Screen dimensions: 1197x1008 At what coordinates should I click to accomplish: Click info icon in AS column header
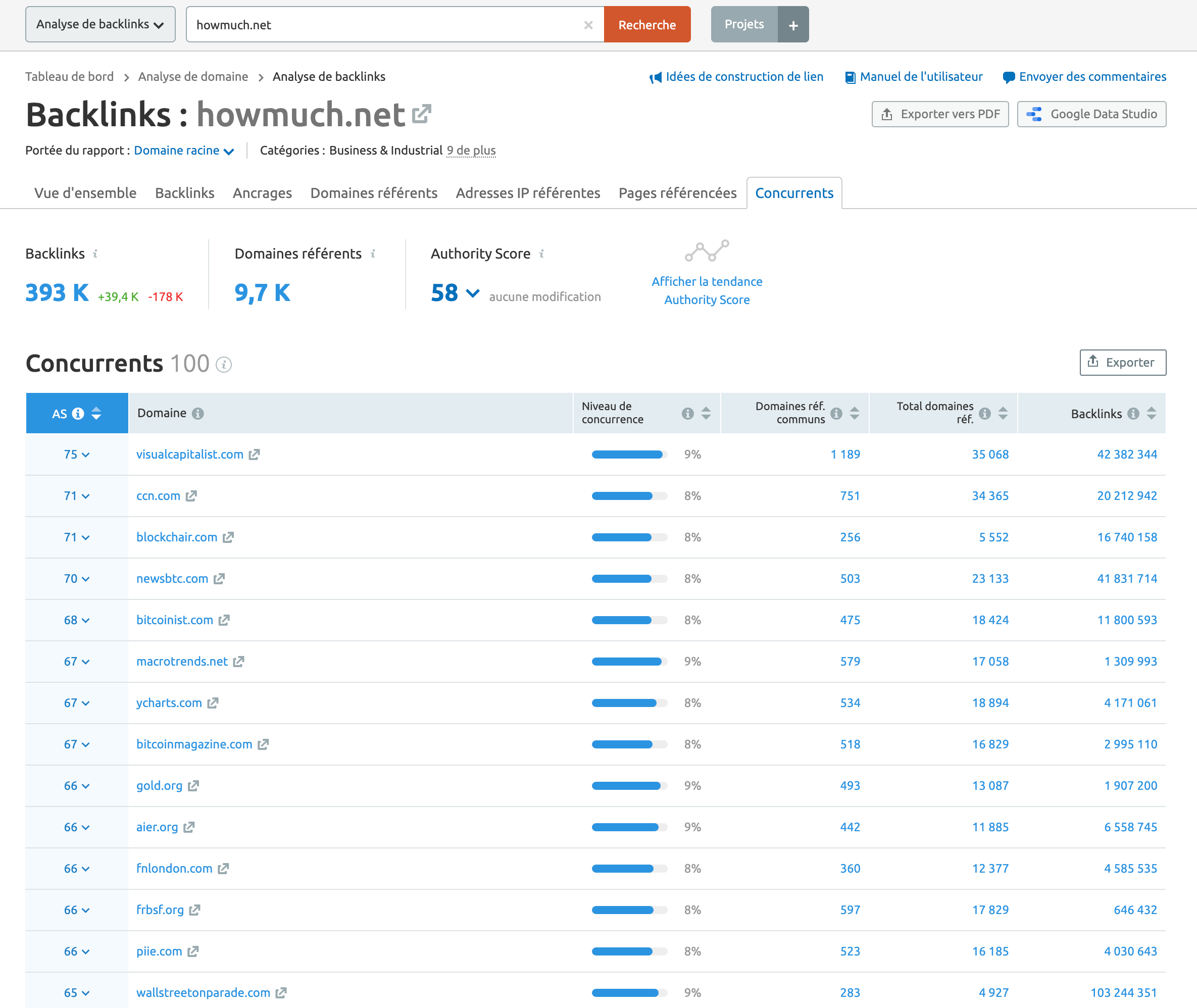pos(78,413)
